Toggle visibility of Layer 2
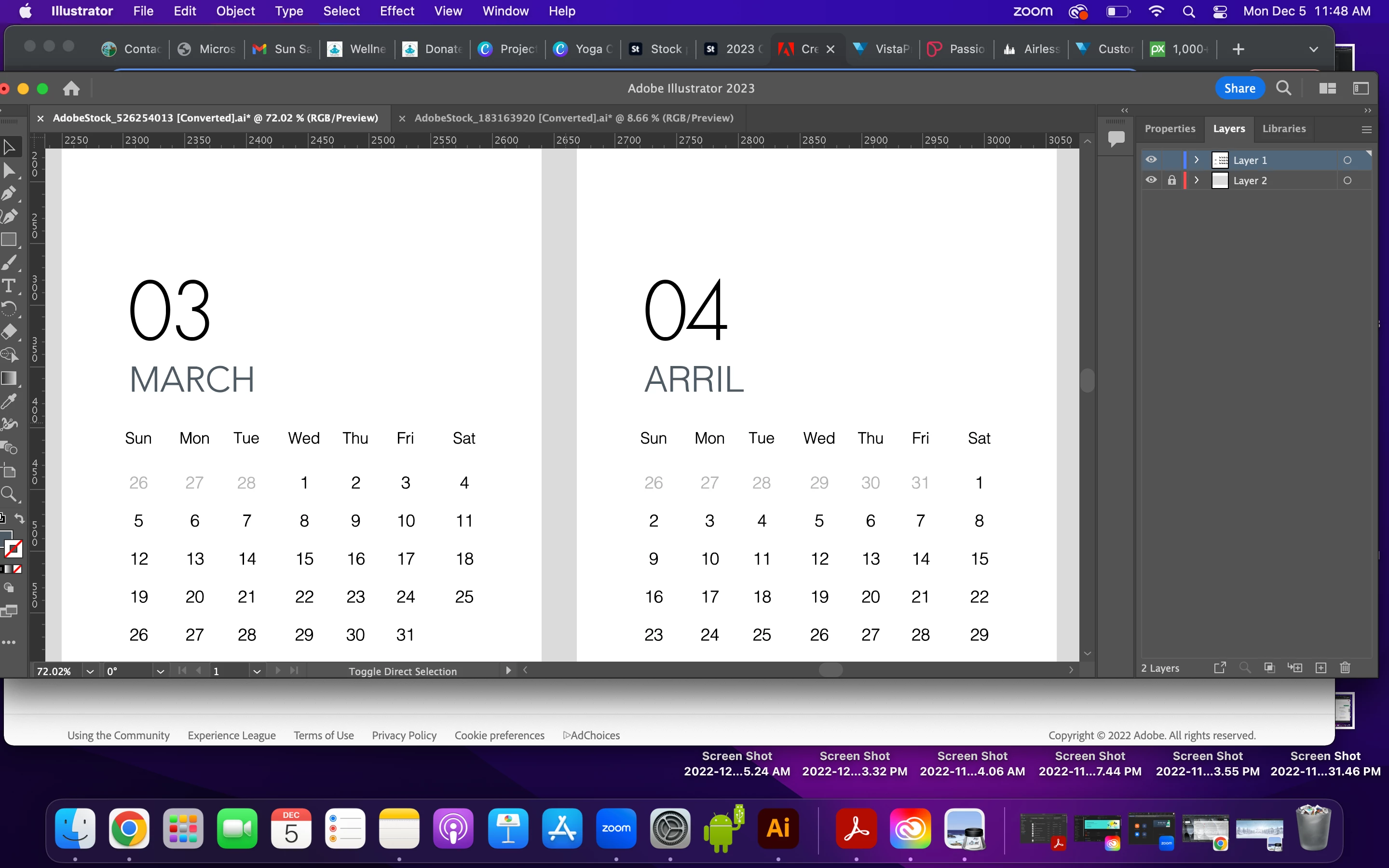The image size is (1389, 868). [1151, 180]
